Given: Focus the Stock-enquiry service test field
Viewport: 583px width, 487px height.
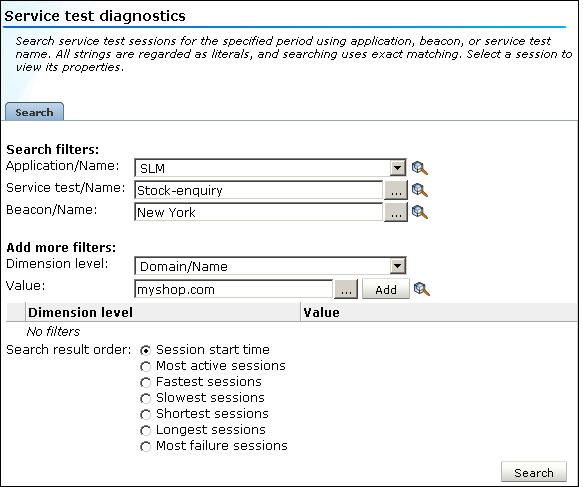Looking at the screenshot, I should click(x=258, y=190).
